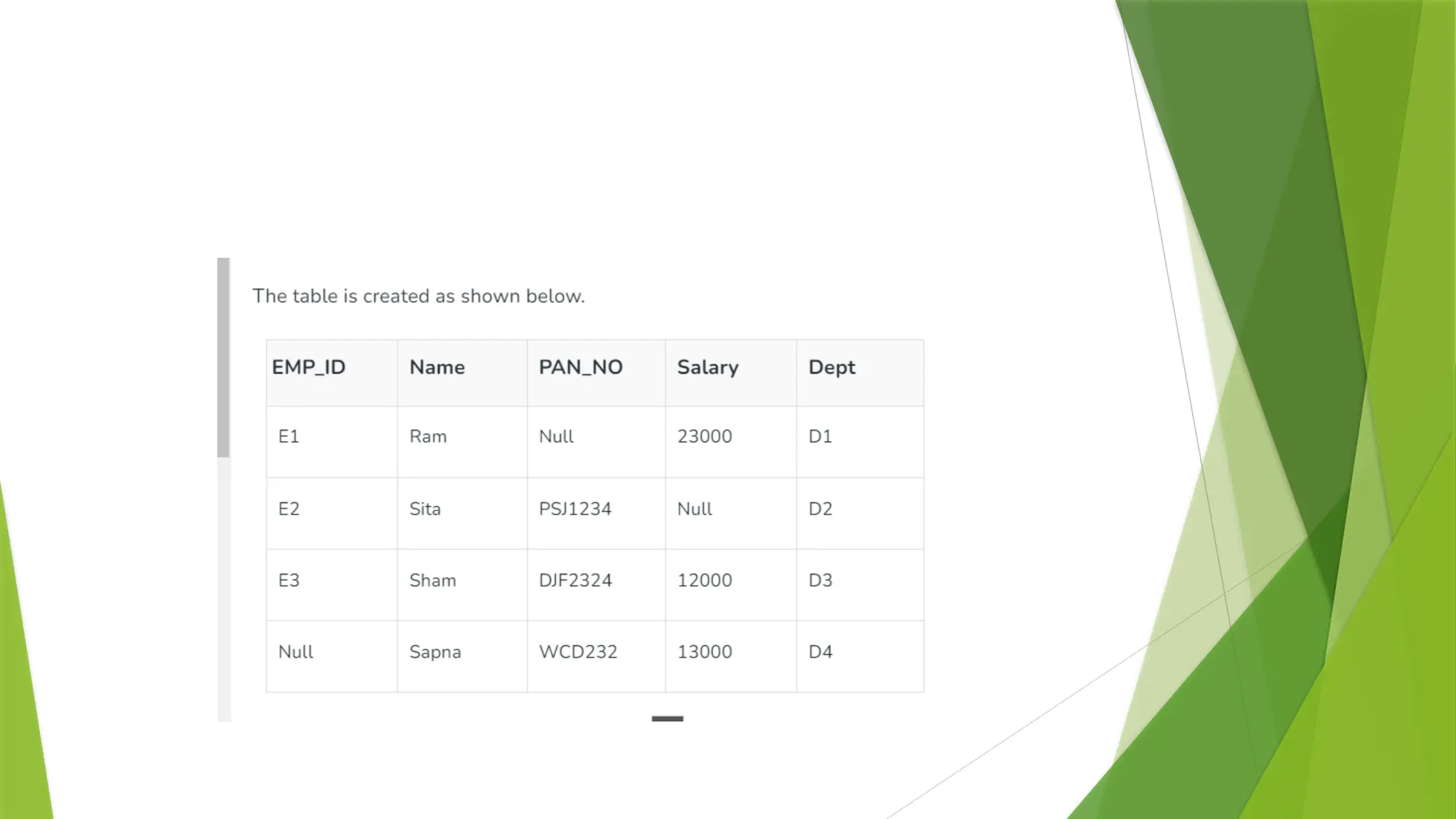Select the Ram name cell
The image size is (1456, 819).
(428, 437)
